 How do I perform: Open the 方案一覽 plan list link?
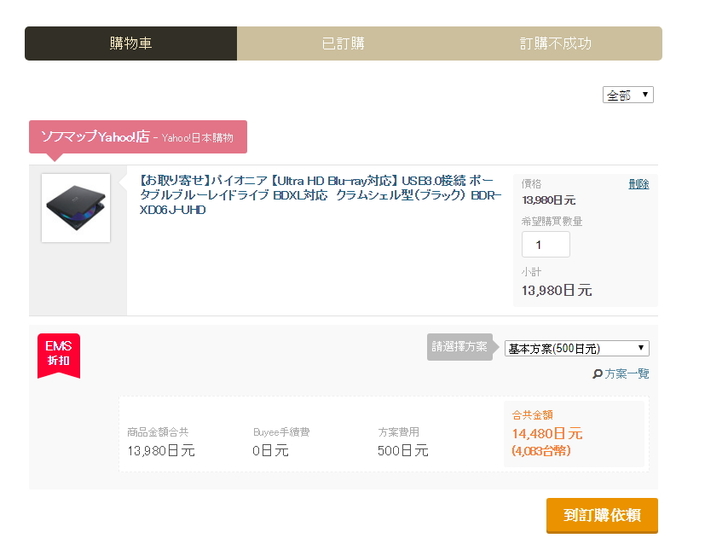point(627,374)
